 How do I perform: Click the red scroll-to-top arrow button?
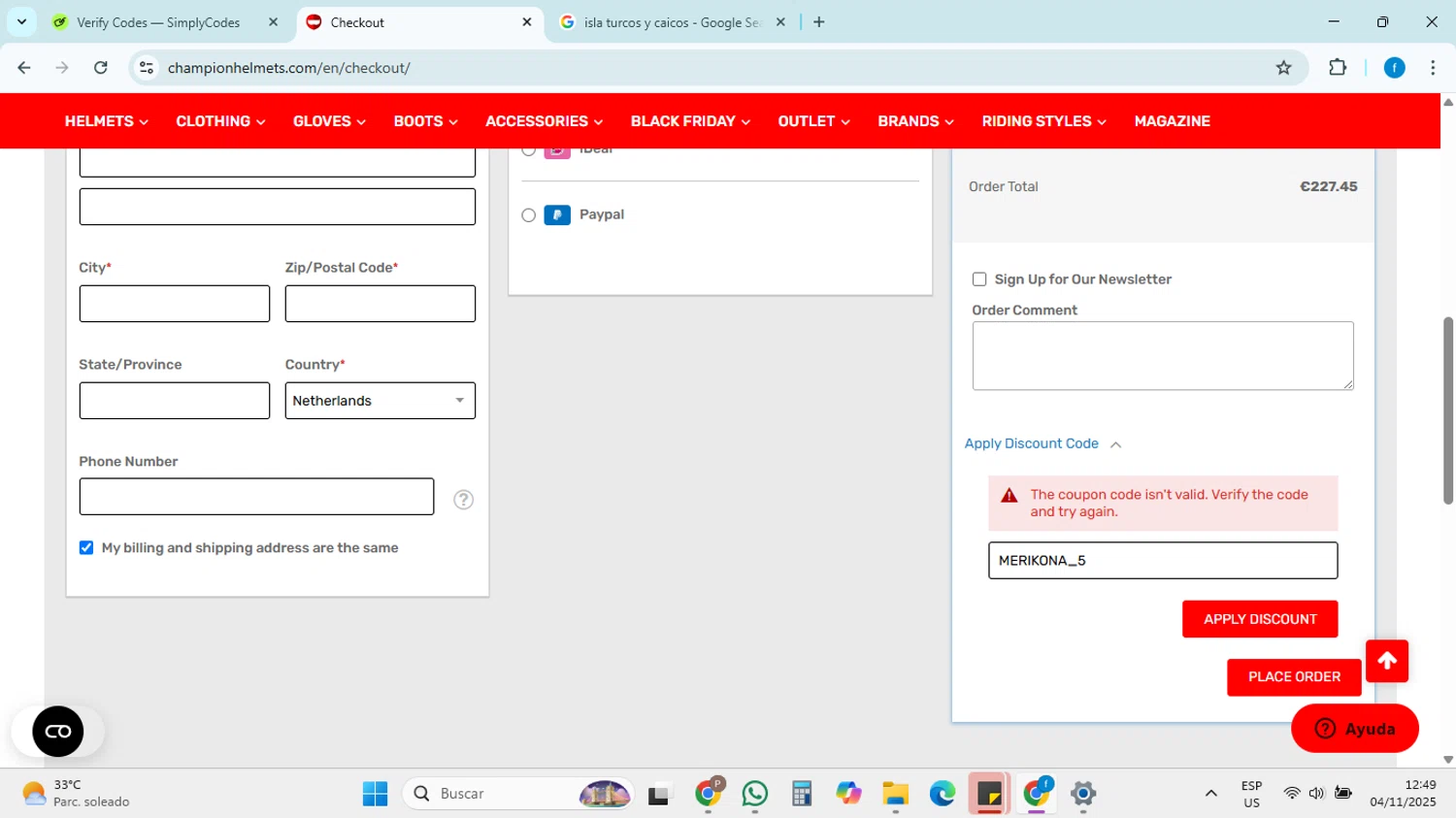pyautogui.click(x=1387, y=661)
